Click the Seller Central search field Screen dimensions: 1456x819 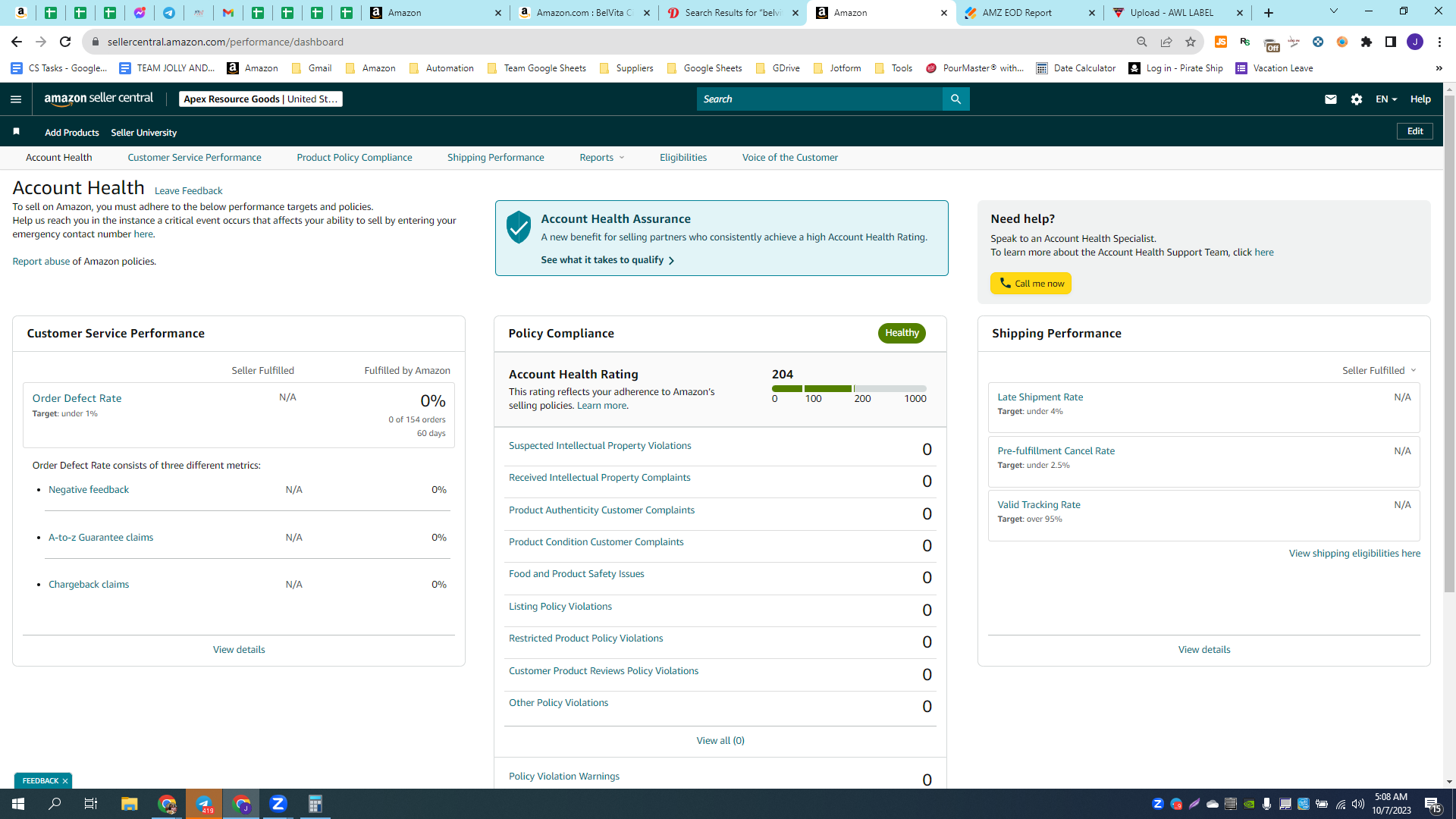pyautogui.click(x=819, y=99)
